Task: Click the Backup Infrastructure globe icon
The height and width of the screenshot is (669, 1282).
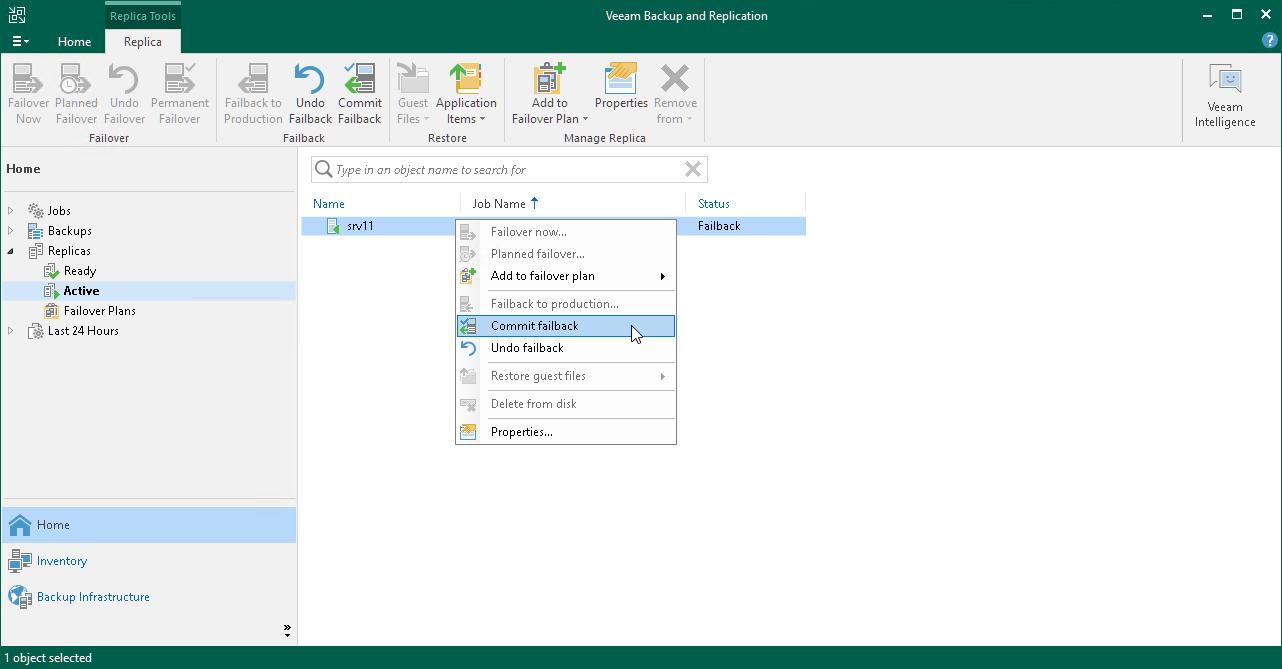Action: point(20,597)
